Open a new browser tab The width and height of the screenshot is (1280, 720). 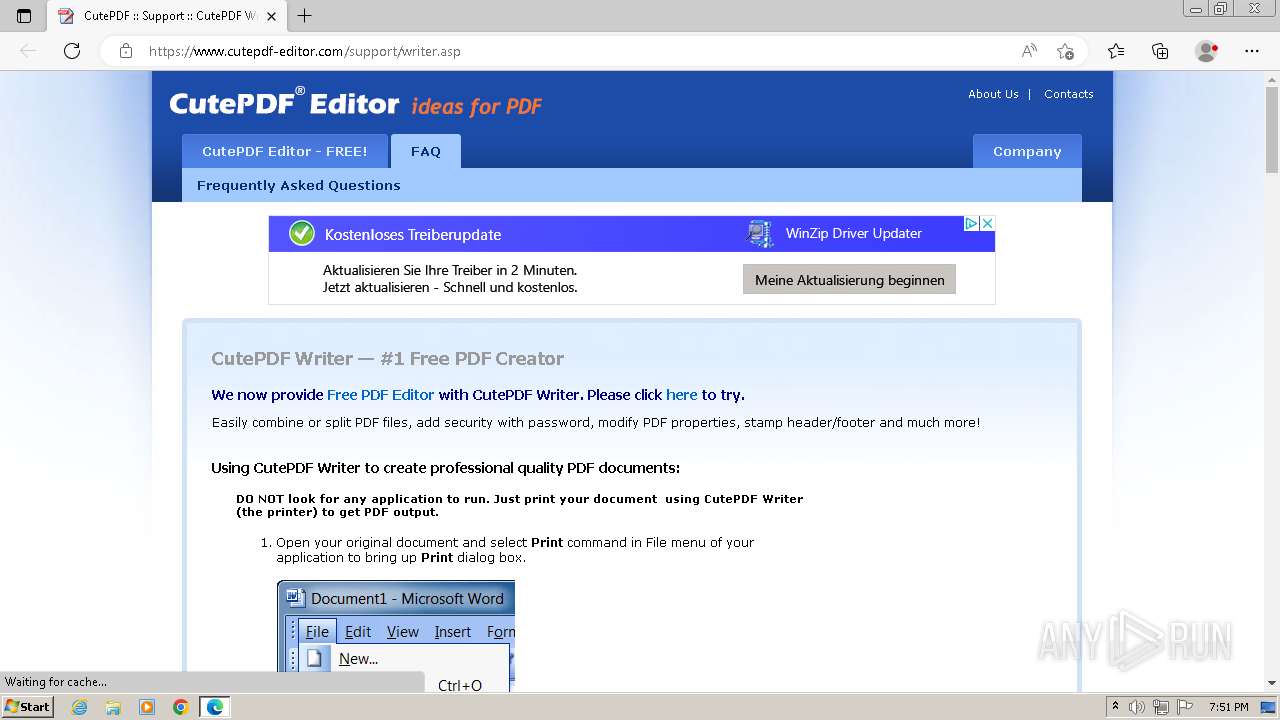pyautogui.click(x=305, y=16)
